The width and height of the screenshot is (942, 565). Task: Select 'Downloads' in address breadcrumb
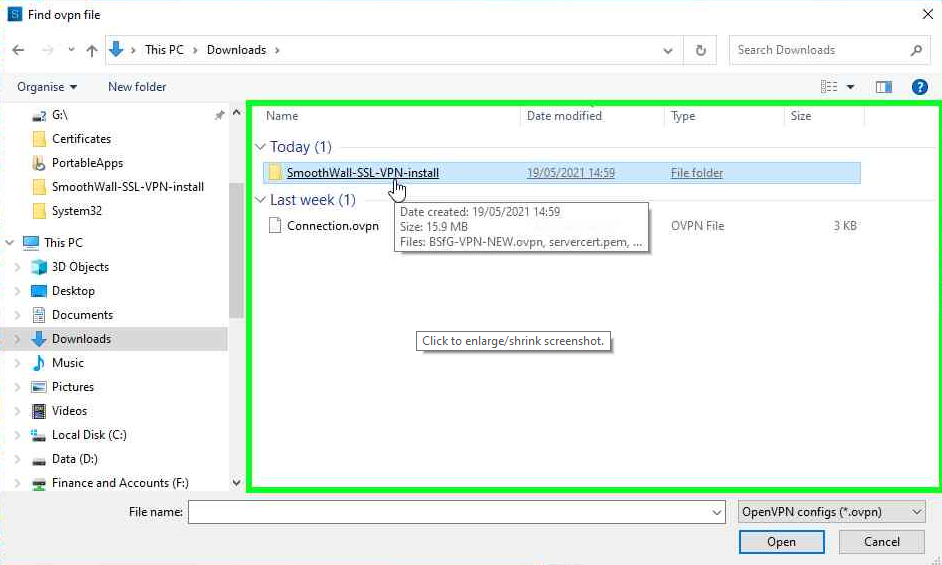point(236,50)
